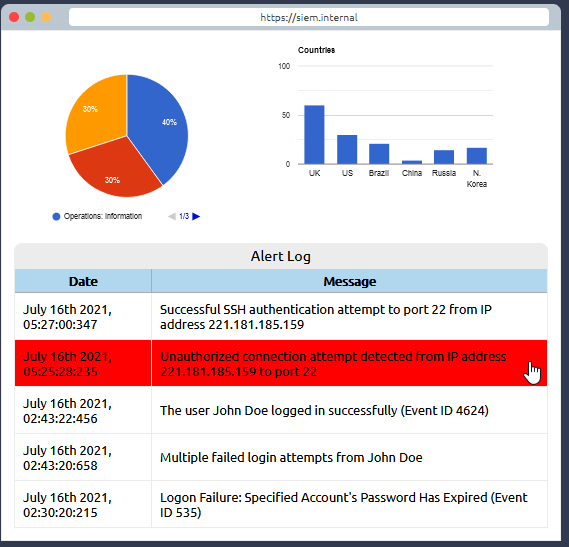Select the John Doe logged in successfully alert
569x547 pixels.
[281, 410]
